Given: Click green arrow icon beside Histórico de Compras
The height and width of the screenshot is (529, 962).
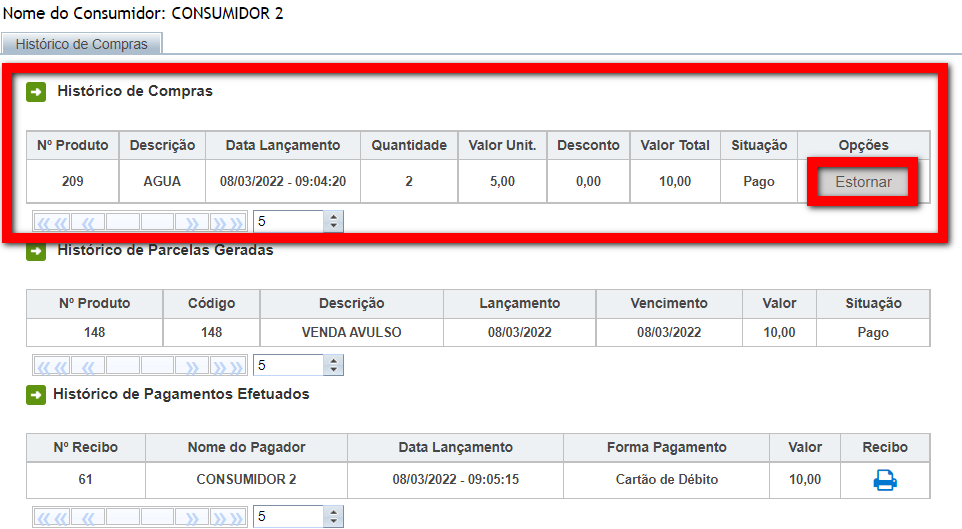Looking at the screenshot, I should click(36, 92).
